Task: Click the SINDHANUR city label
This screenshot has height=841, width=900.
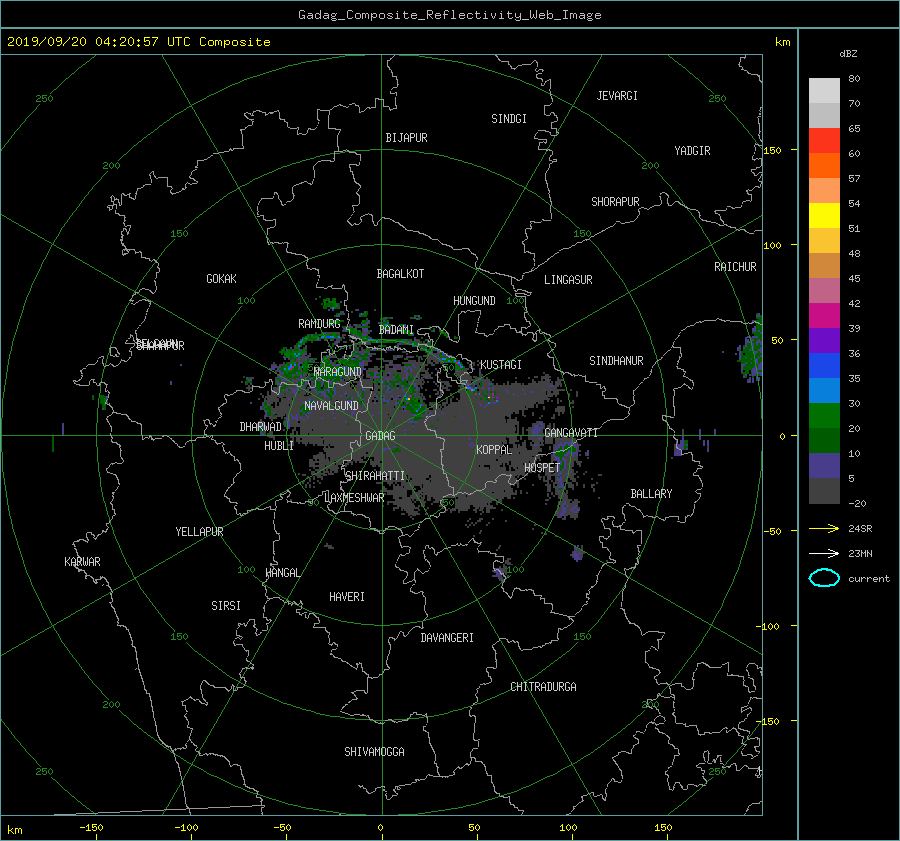Action: (x=616, y=361)
